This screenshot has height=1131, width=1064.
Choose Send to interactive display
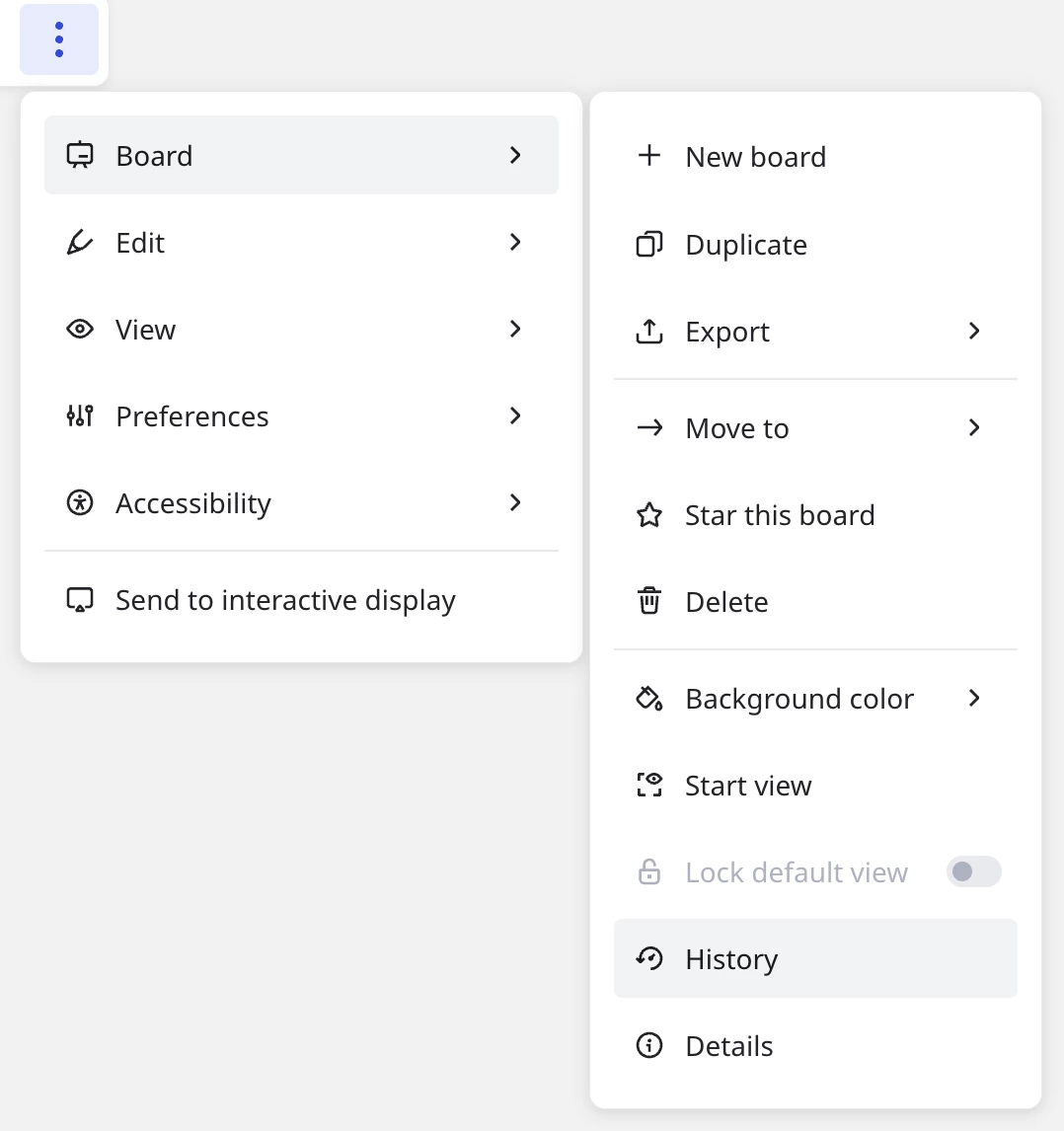[x=285, y=600]
